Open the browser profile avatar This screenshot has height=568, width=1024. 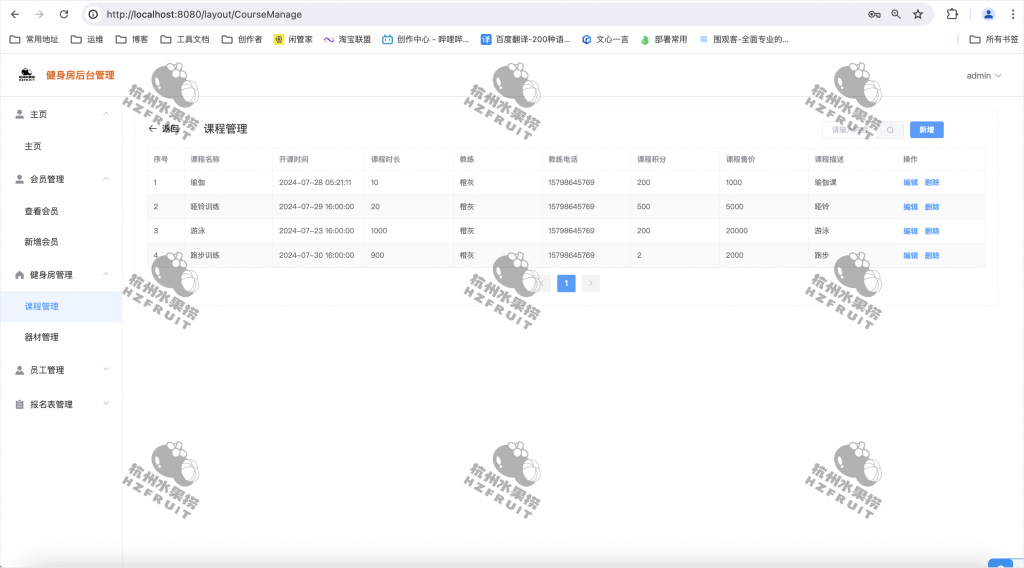(988, 14)
